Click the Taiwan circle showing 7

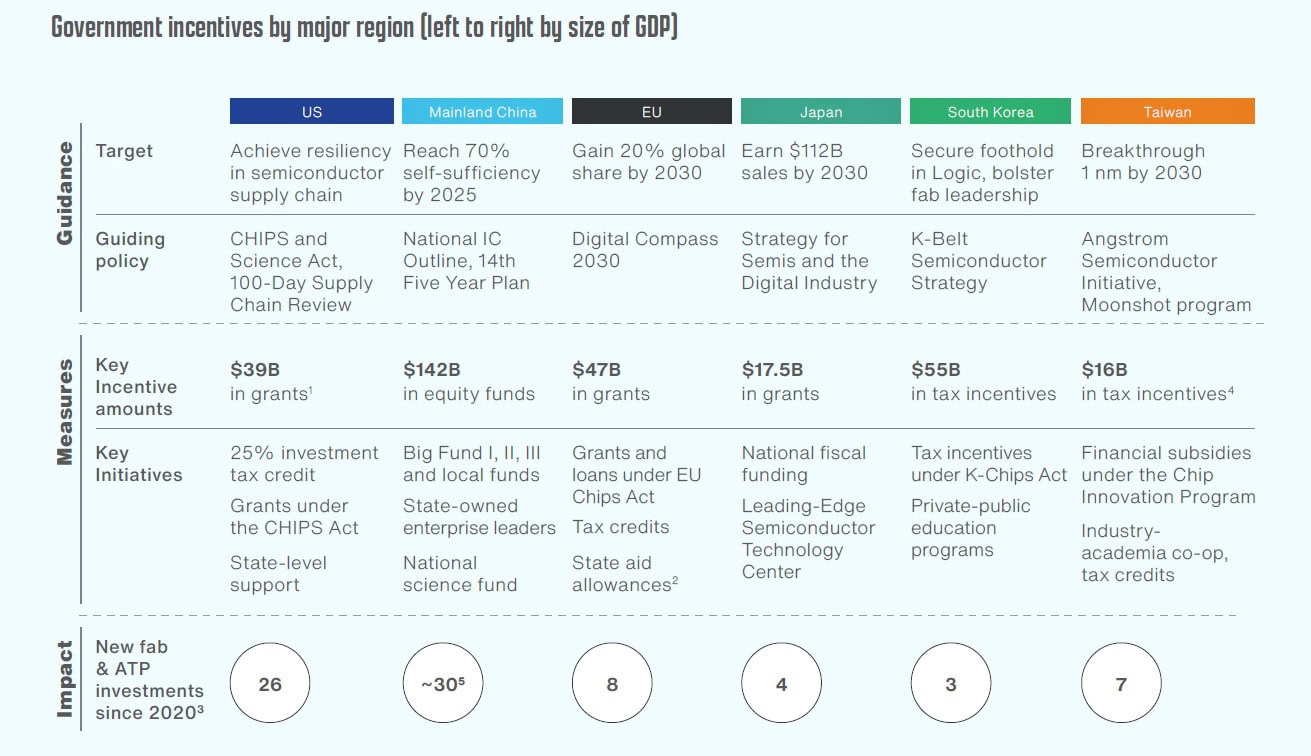[1121, 685]
